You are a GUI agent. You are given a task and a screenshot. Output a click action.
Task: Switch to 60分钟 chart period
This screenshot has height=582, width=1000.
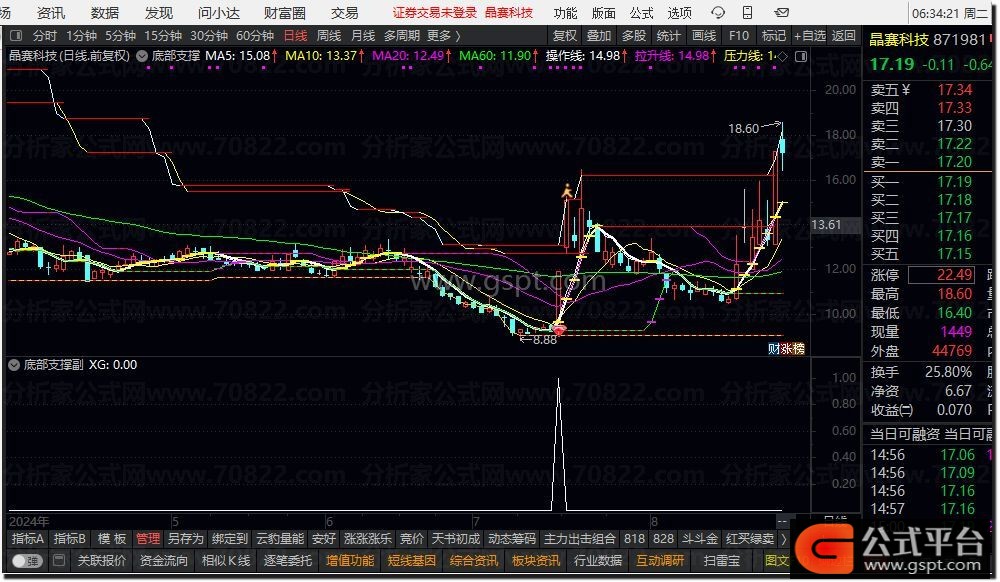pos(255,36)
